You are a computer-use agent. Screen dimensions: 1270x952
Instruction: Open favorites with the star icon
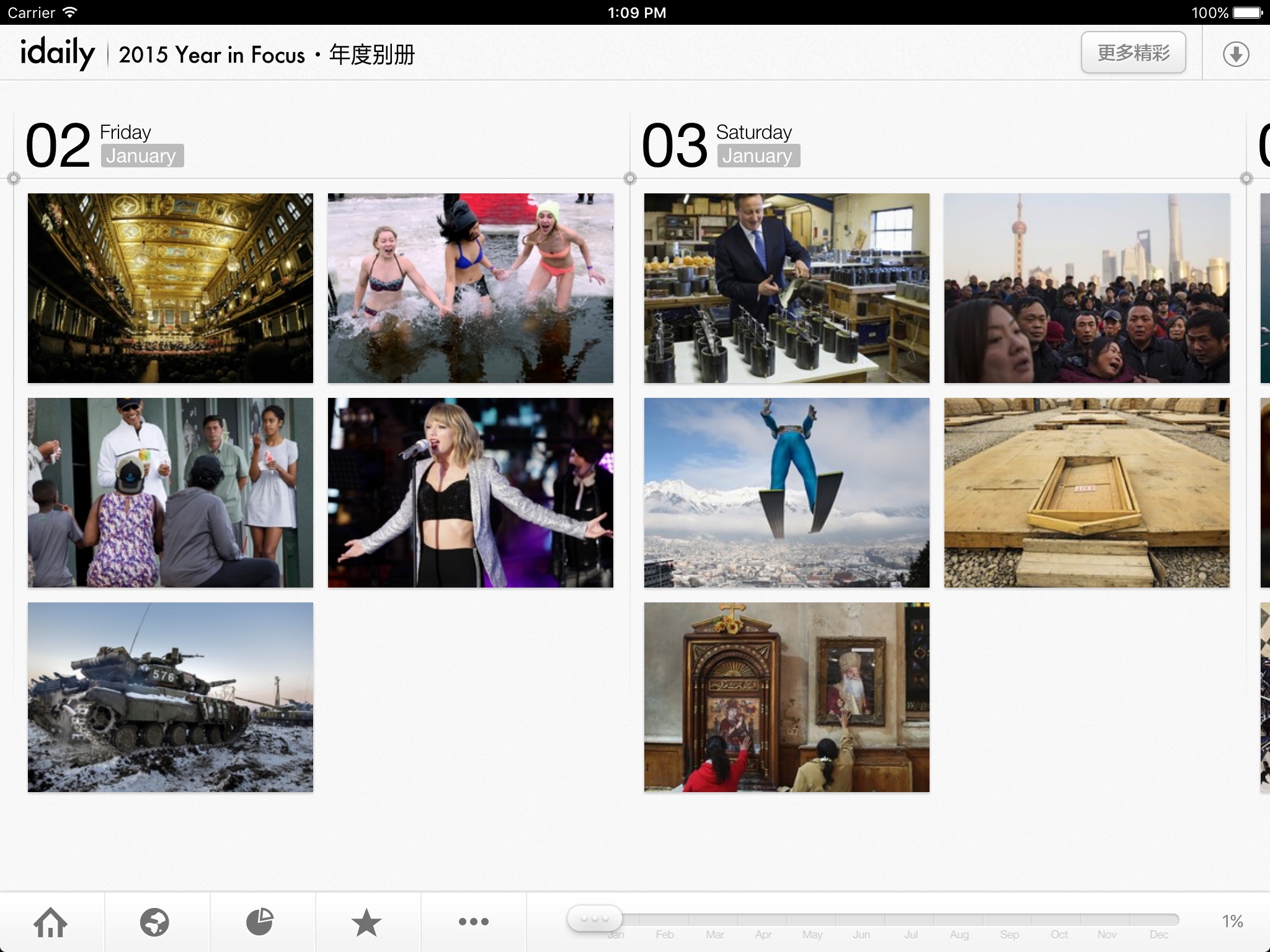(366, 922)
